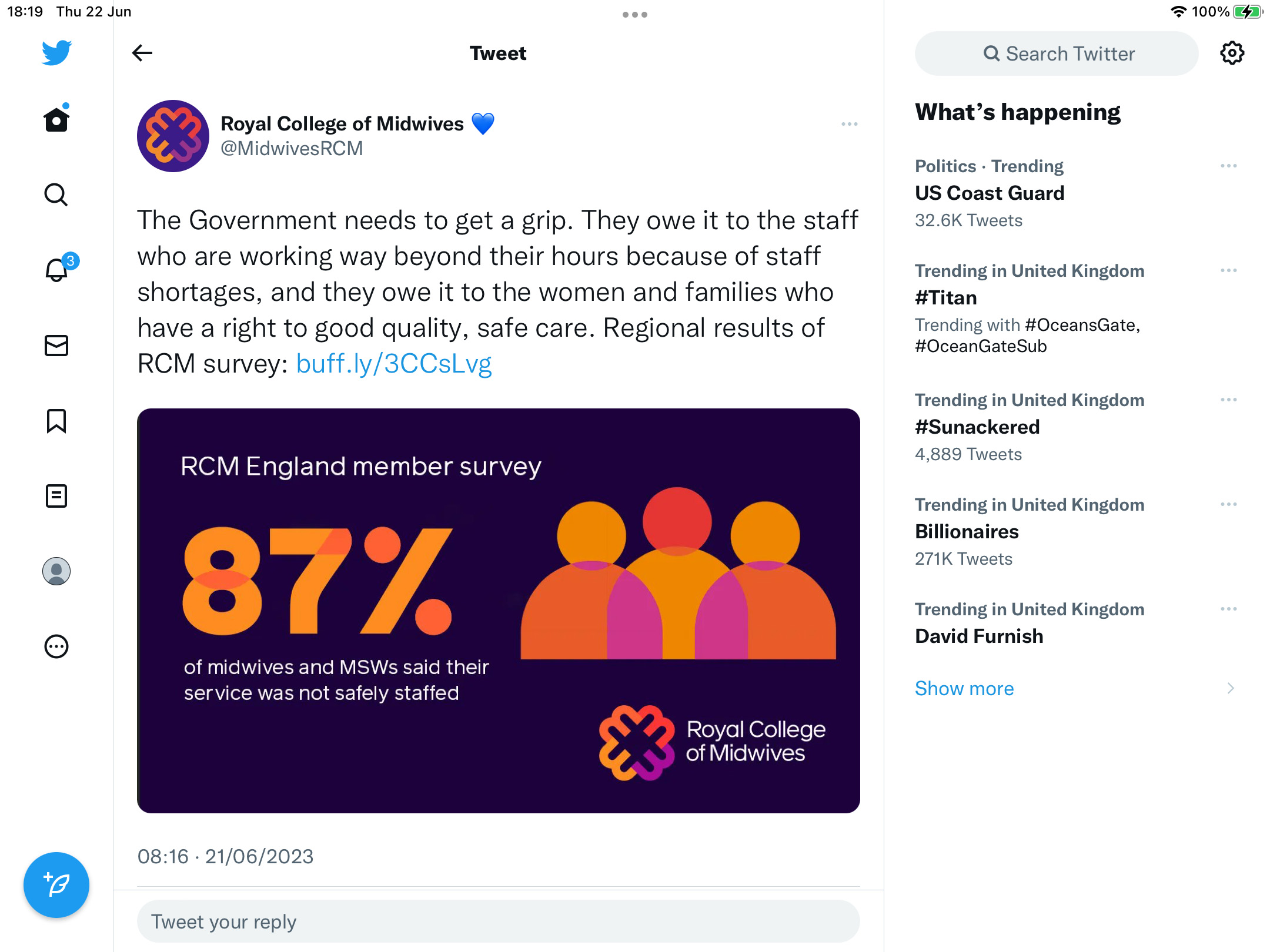
Task: Open options for #Sunackered trend
Action: 1228,400
